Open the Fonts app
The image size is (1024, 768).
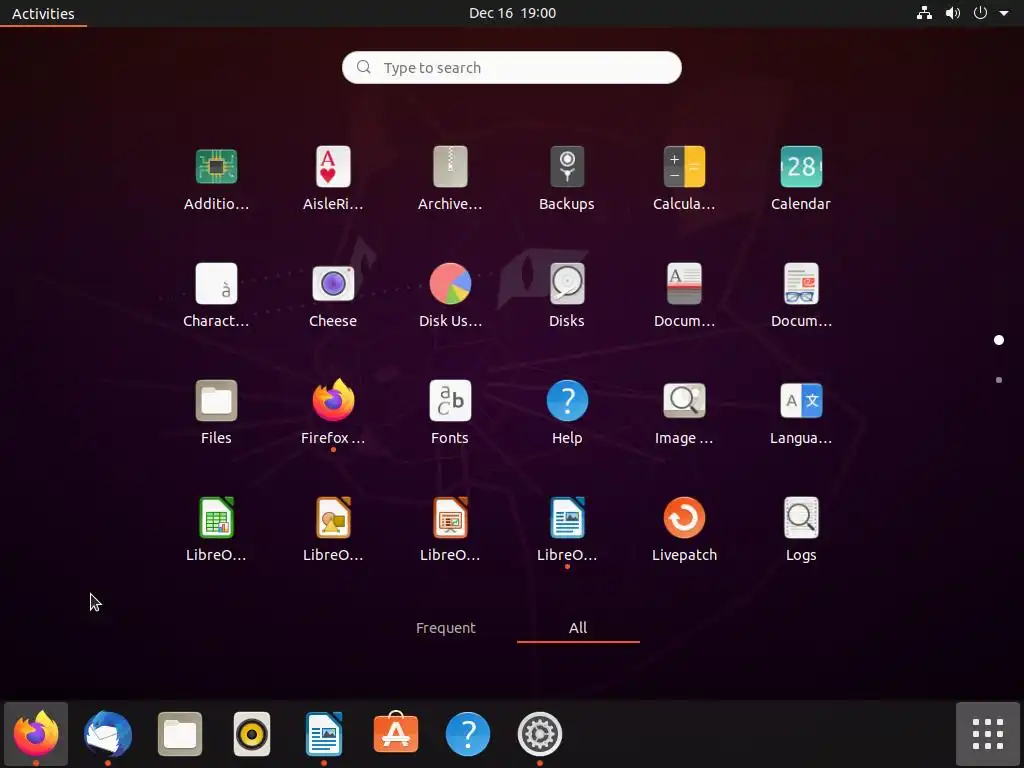pos(450,400)
